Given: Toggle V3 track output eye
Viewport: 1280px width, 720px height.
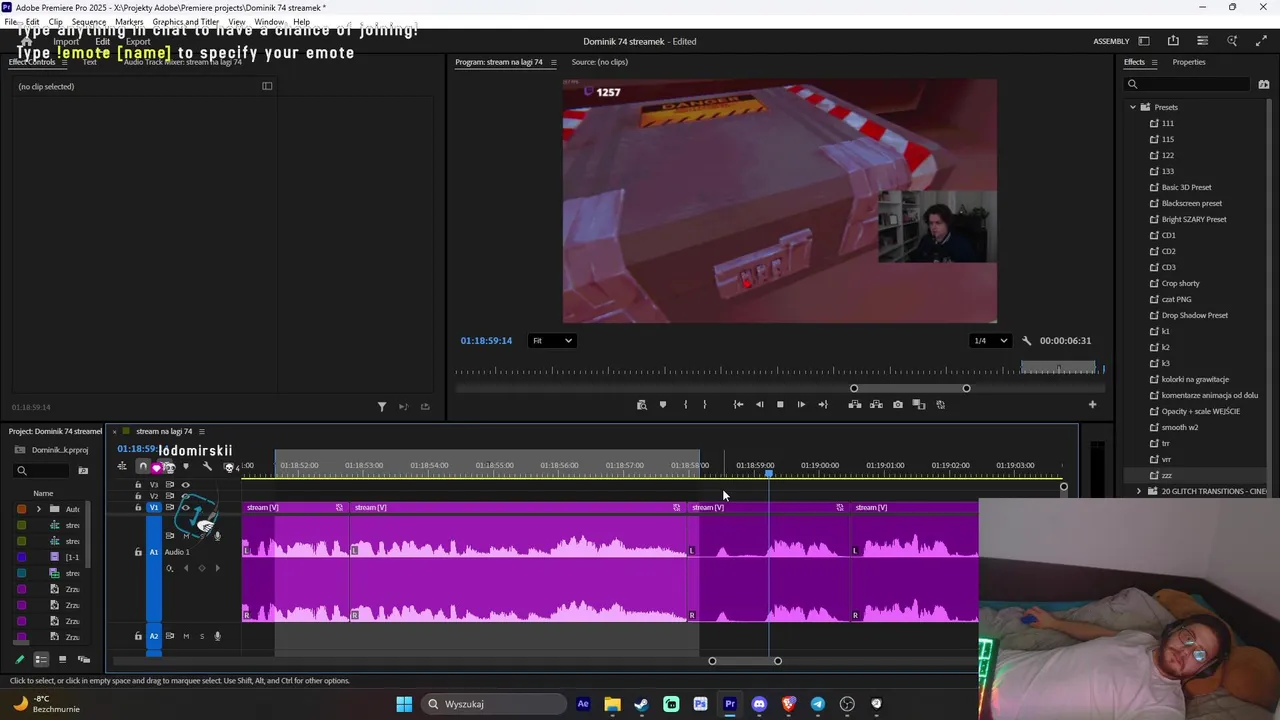Looking at the screenshot, I should pos(185,485).
